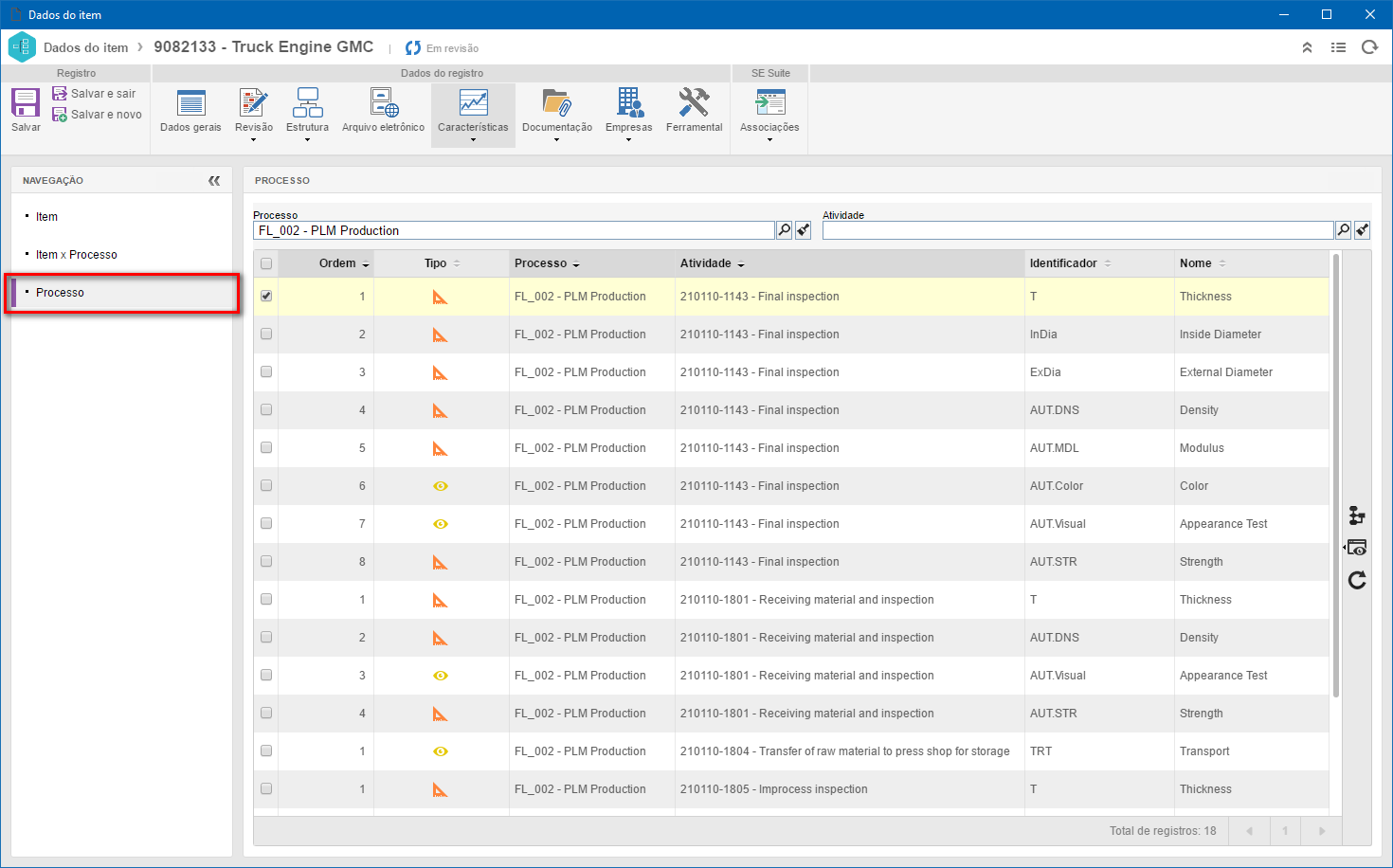The height and width of the screenshot is (868, 1393).
Task: Clear the Processo field
Action: (x=803, y=230)
